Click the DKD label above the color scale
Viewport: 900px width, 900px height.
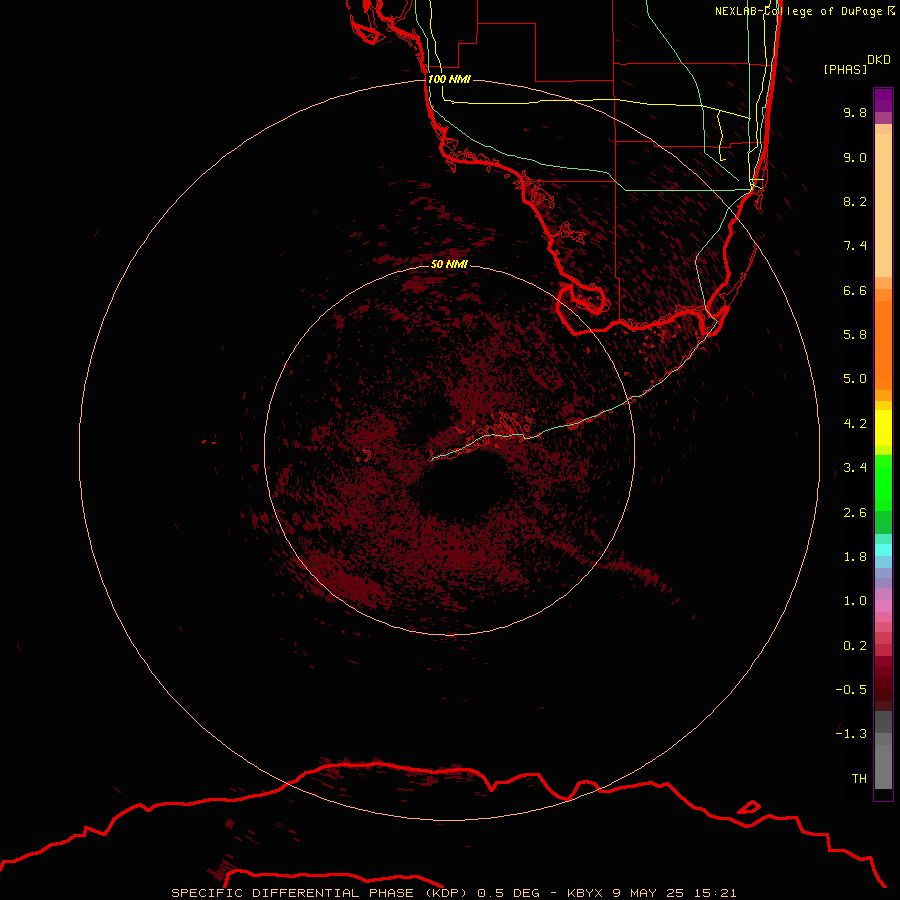[x=879, y=60]
